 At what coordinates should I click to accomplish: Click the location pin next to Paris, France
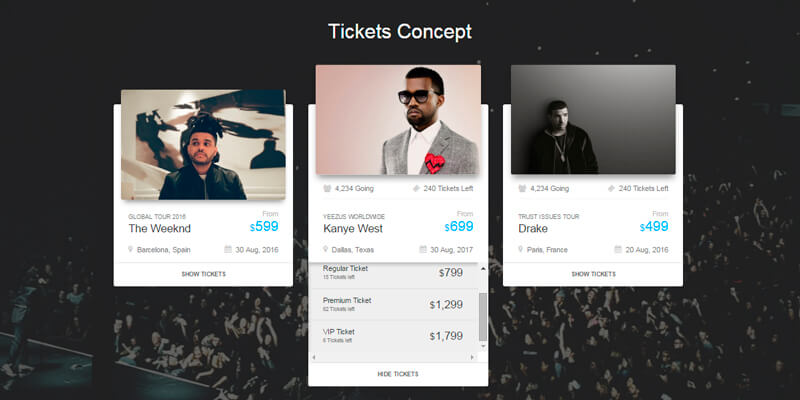pyautogui.click(x=521, y=249)
